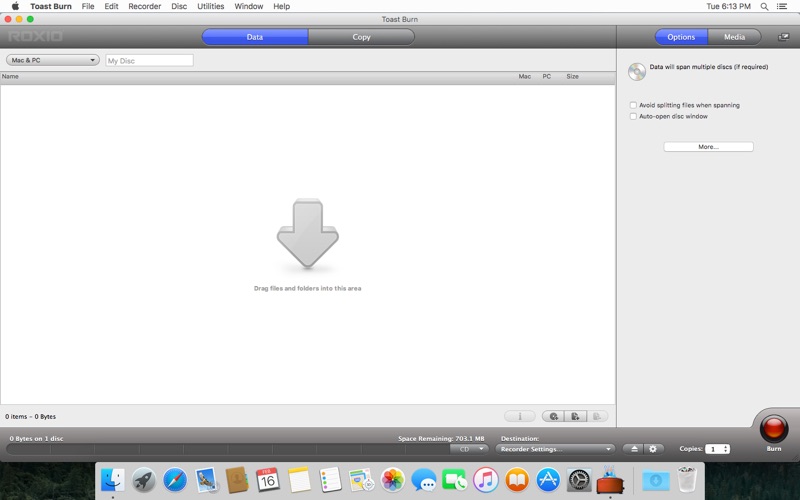Switch to the Copy tab

tap(361, 37)
